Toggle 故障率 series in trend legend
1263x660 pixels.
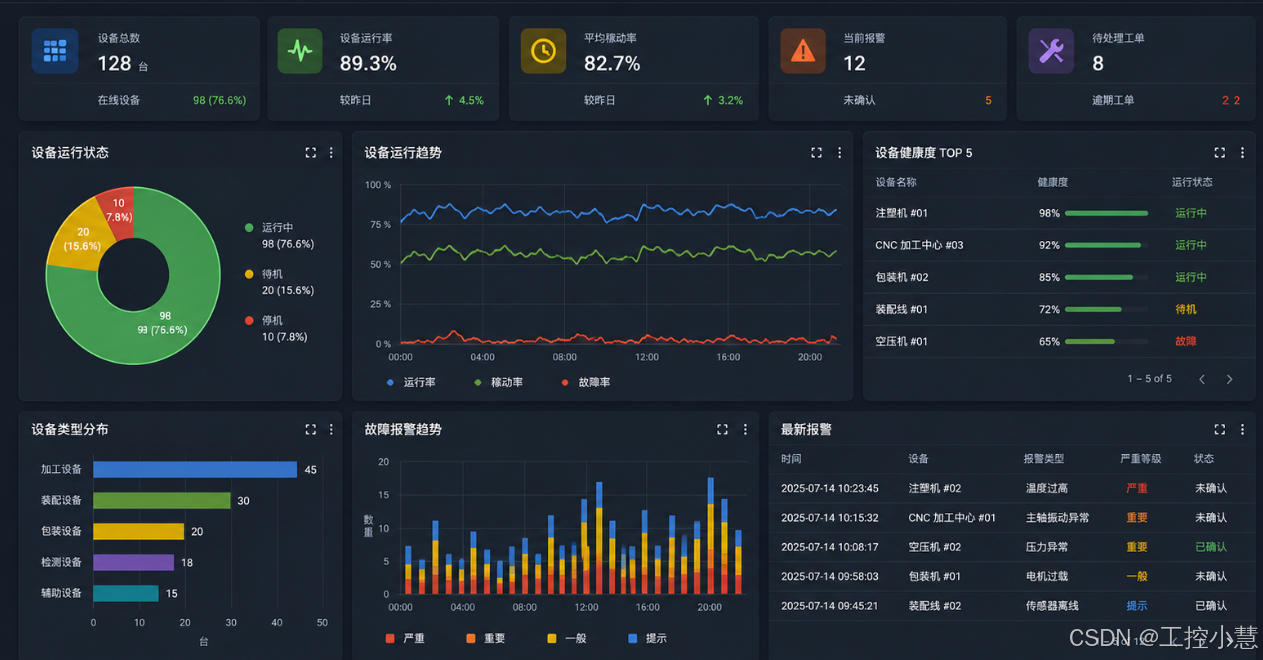(x=586, y=382)
